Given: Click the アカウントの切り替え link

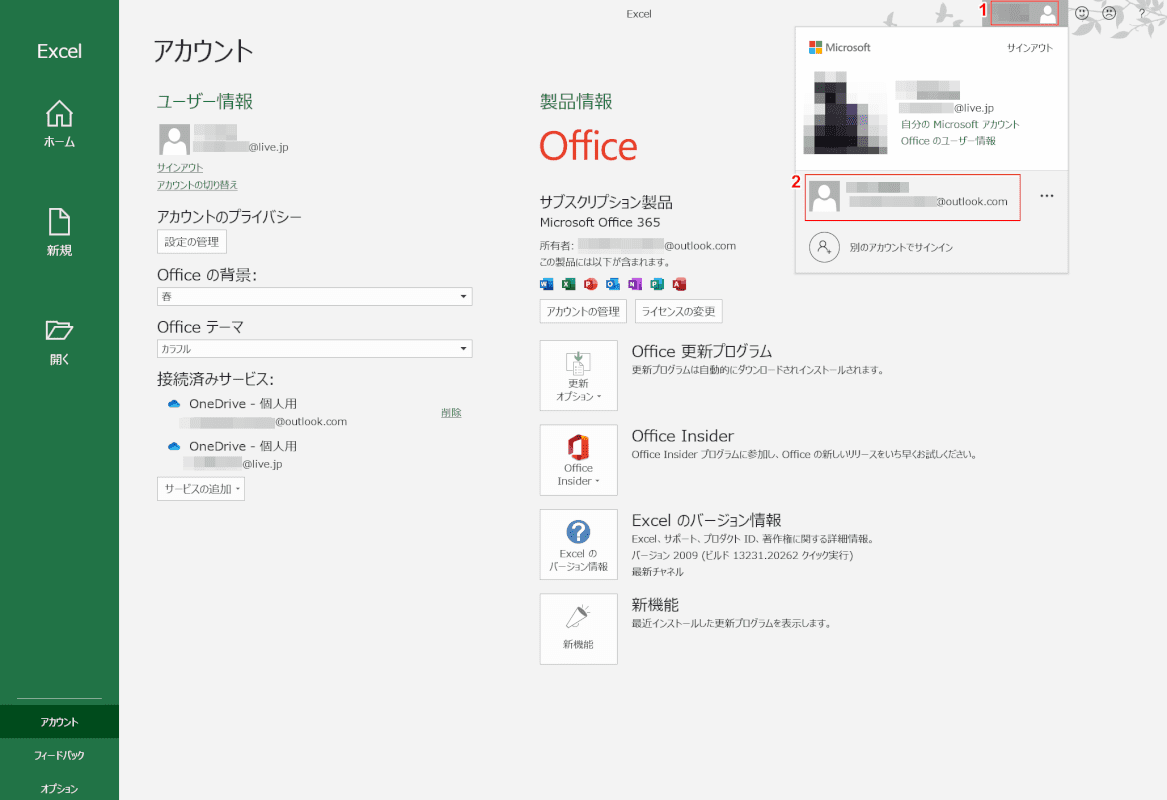Looking at the screenshot, I should (x=197, y=185).
